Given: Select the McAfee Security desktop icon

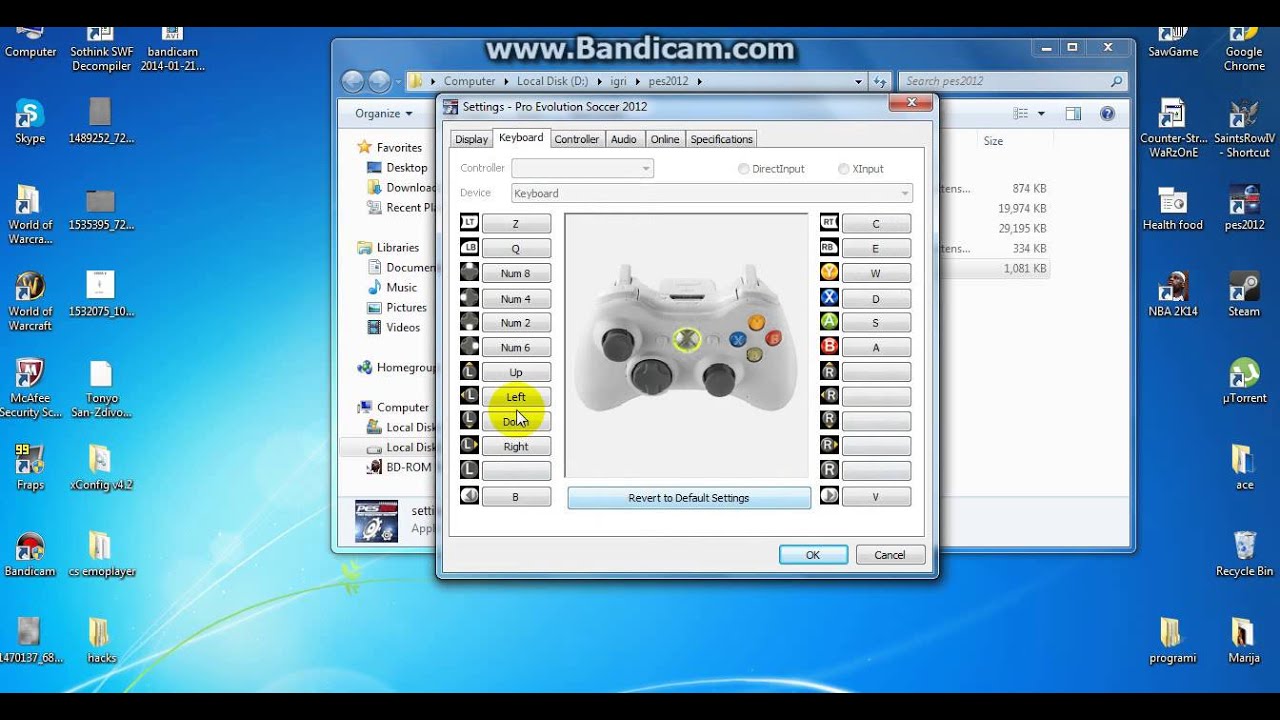Looking at the screenshot, I should pos(30,388).
